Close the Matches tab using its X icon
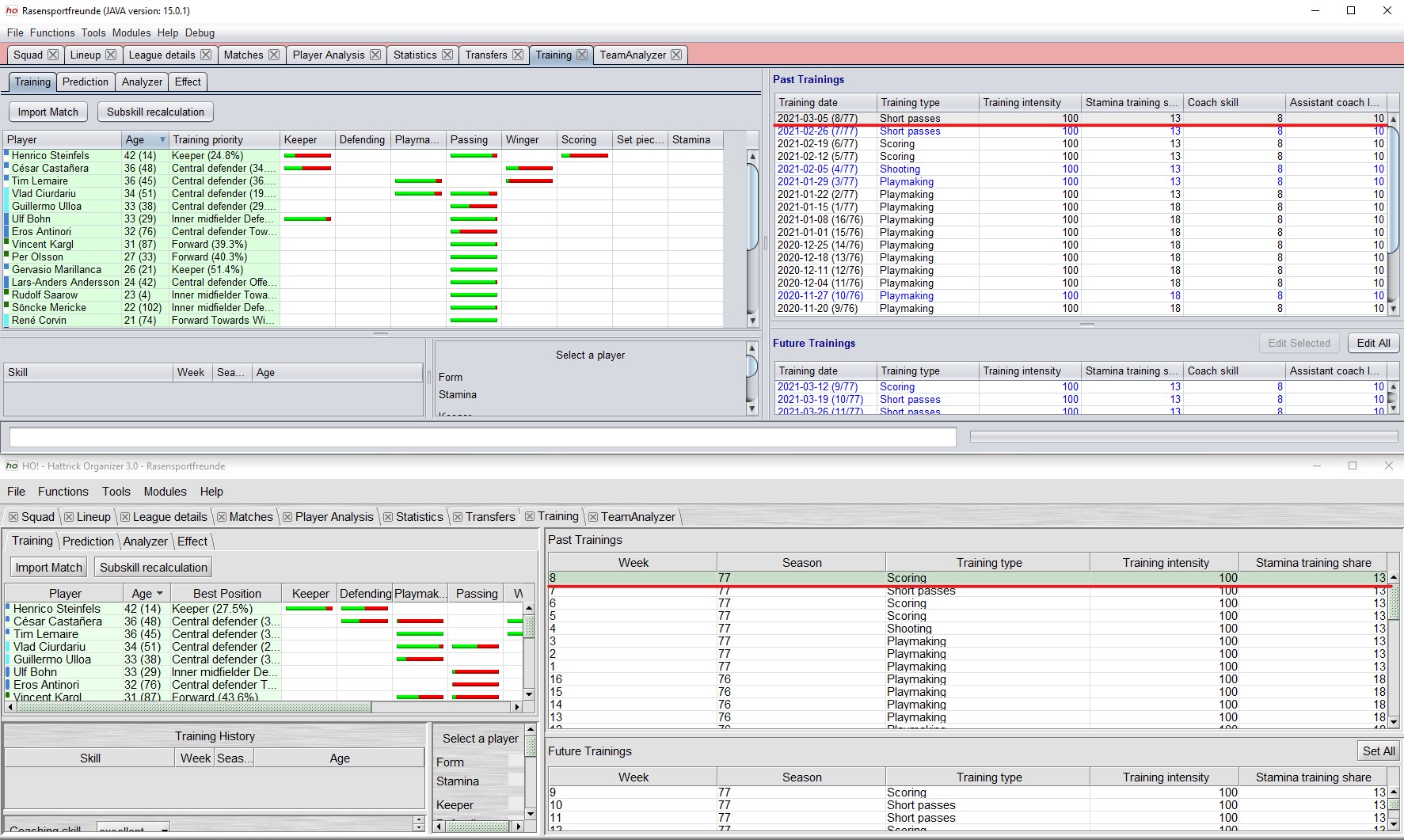The width and height of the screenshot is (1404, 840). (x=273, y=55)
